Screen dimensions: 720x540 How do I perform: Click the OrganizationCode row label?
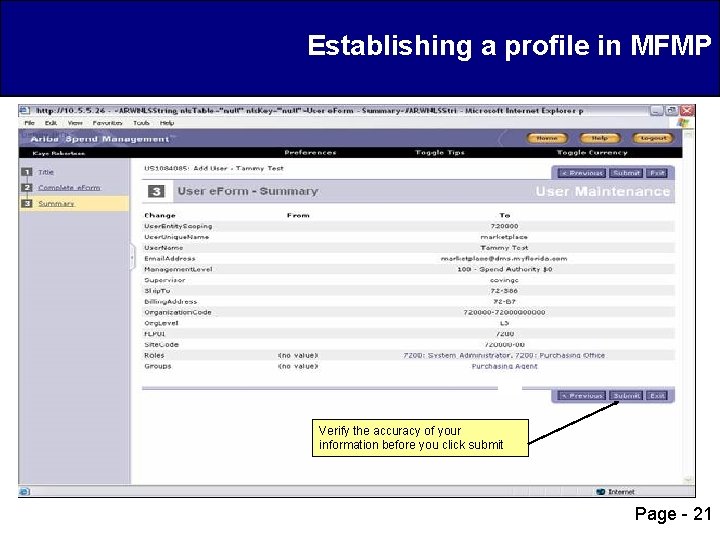(178, 312)
